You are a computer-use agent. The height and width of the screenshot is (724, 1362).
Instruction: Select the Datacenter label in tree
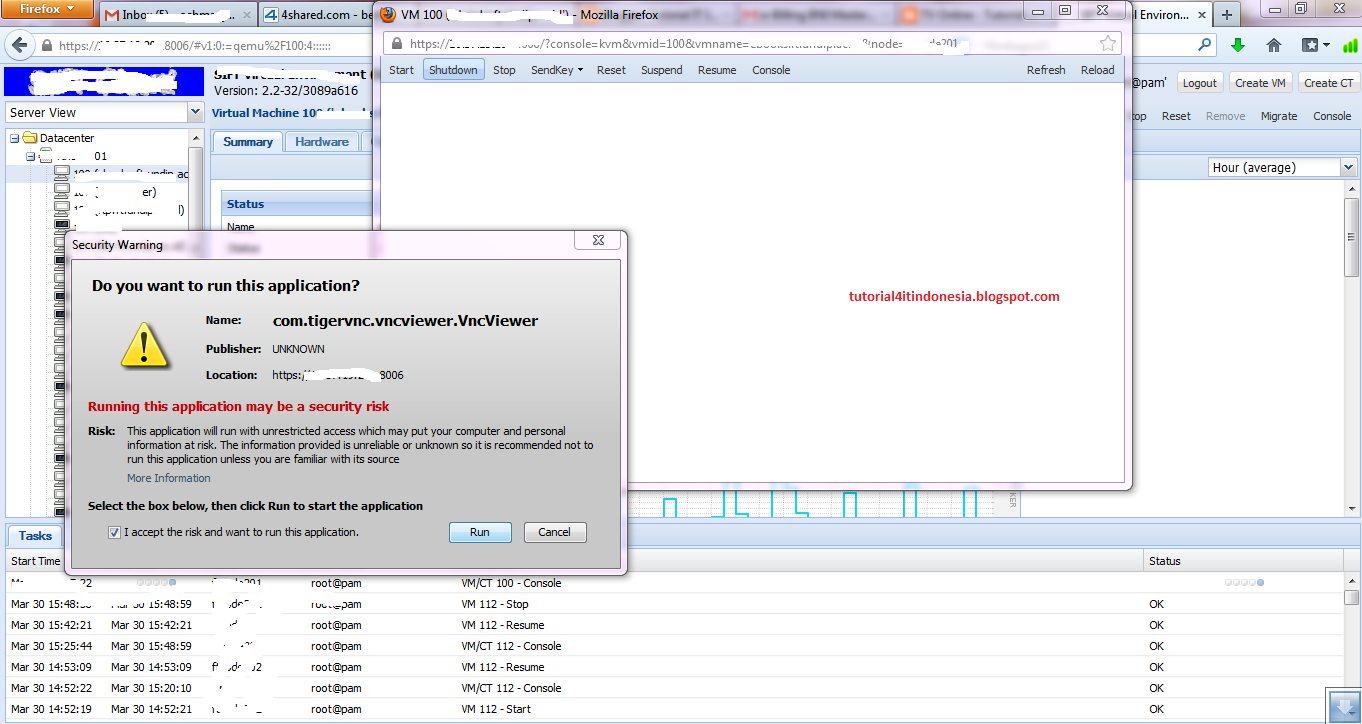(67, 138)
